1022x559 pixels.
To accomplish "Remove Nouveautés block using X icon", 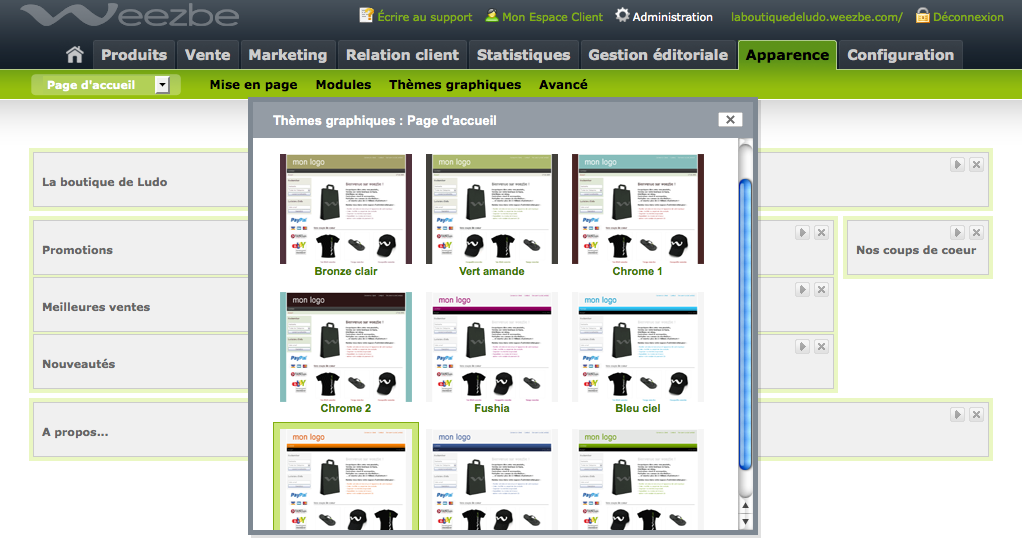I will pos(821,347).
